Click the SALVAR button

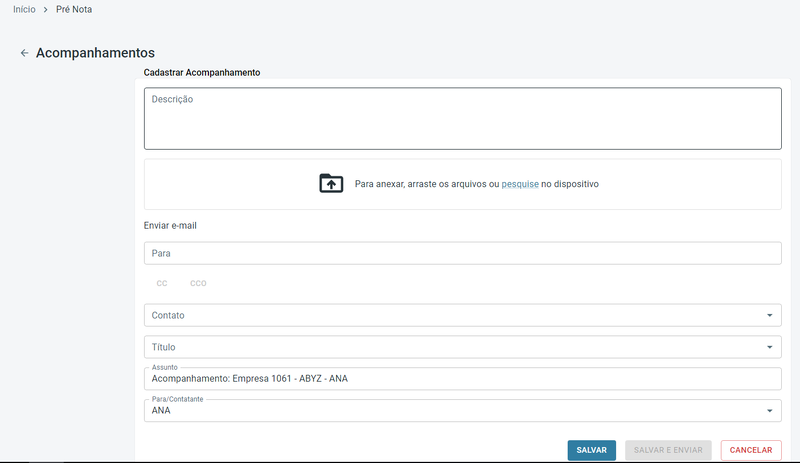point(591,450)
